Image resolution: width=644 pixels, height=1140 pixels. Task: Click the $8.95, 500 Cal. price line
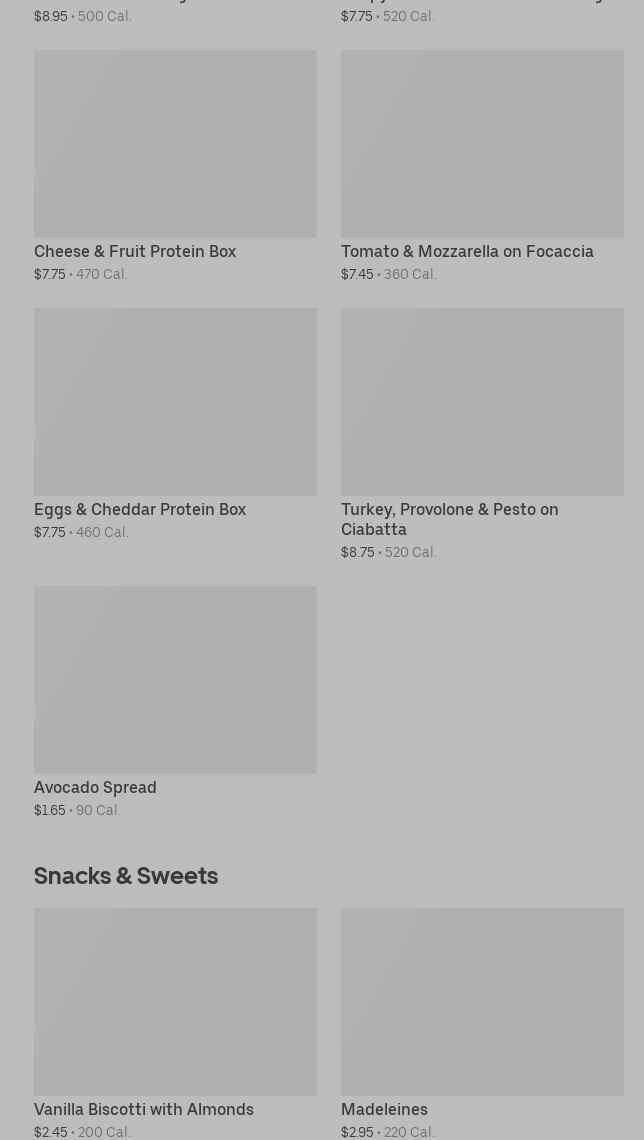82,17
